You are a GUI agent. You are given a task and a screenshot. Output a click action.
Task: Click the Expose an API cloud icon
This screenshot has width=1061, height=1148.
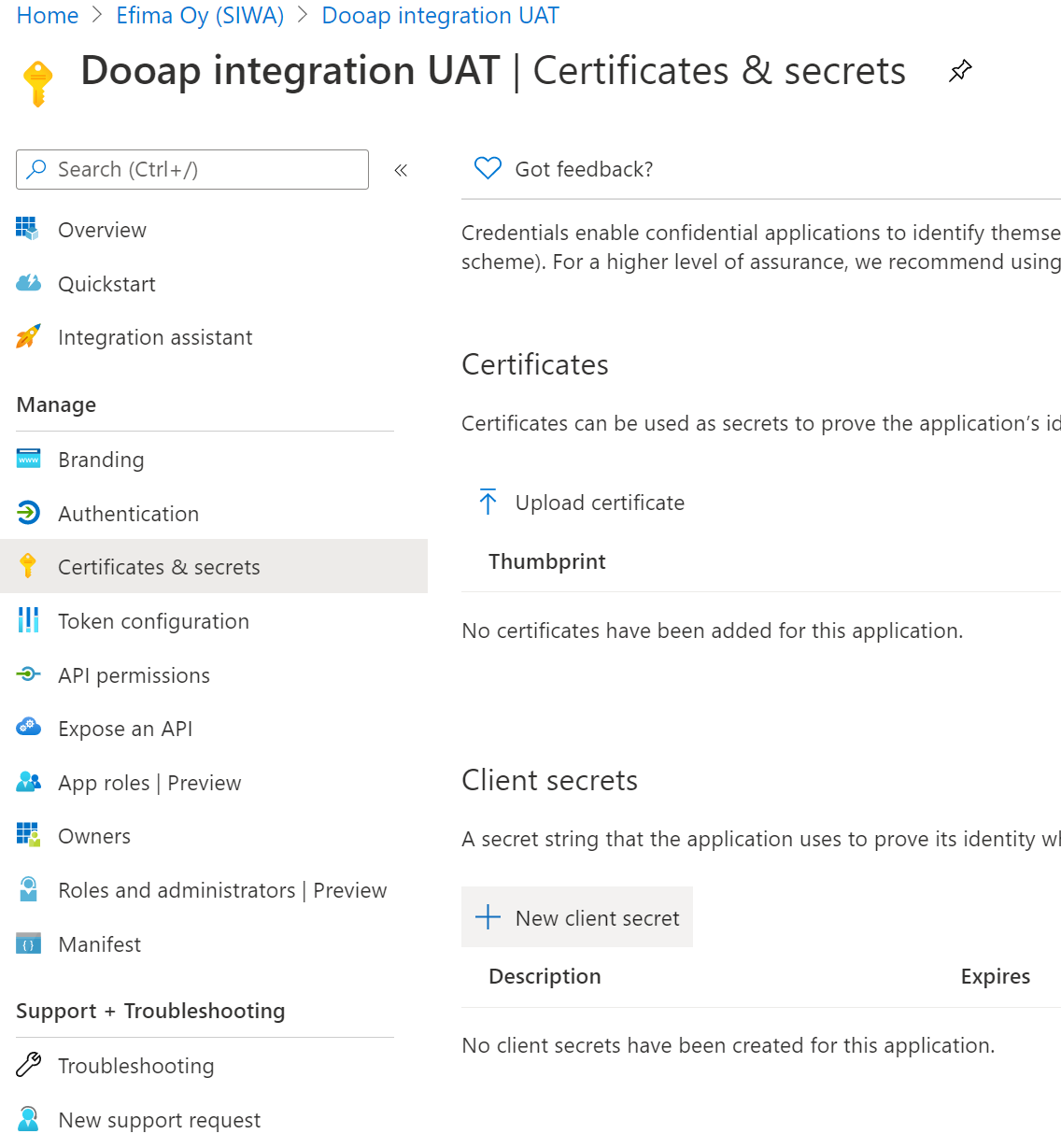coord(28,727)
